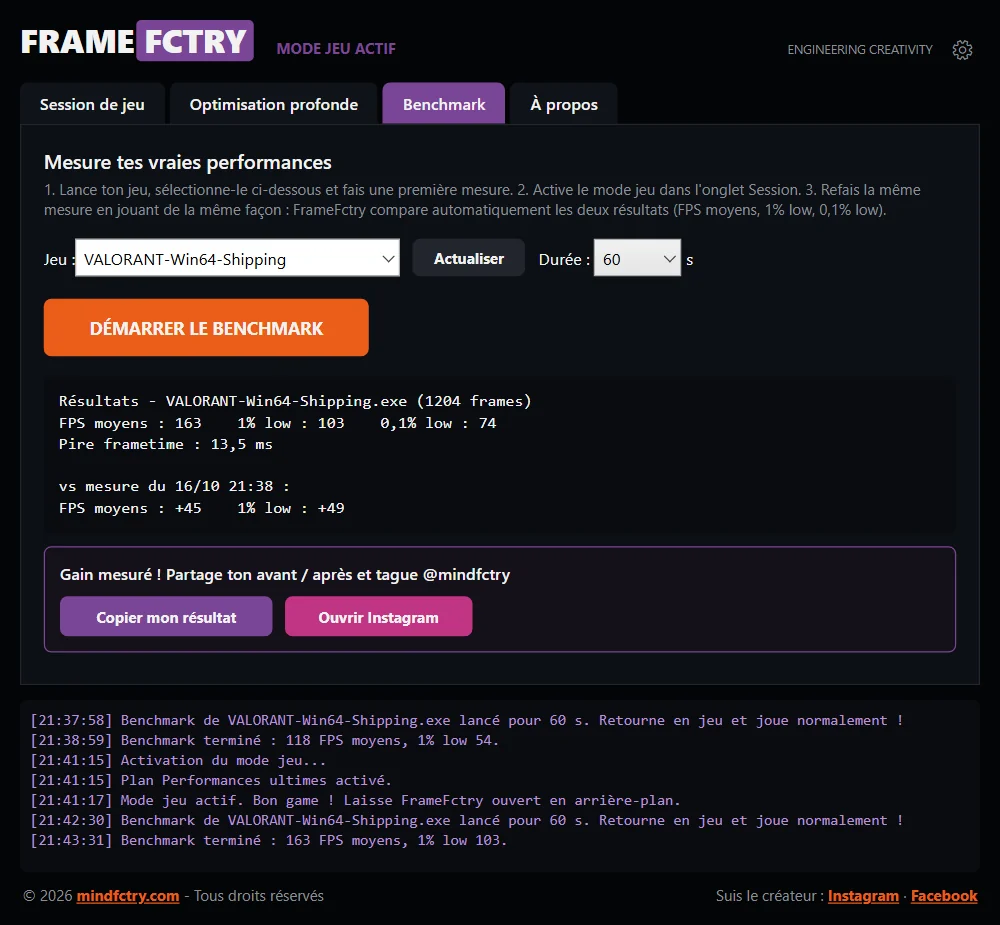Click Copier mon résultat
The height and width of the screenshot is (925, 1000).
point(166,617)
